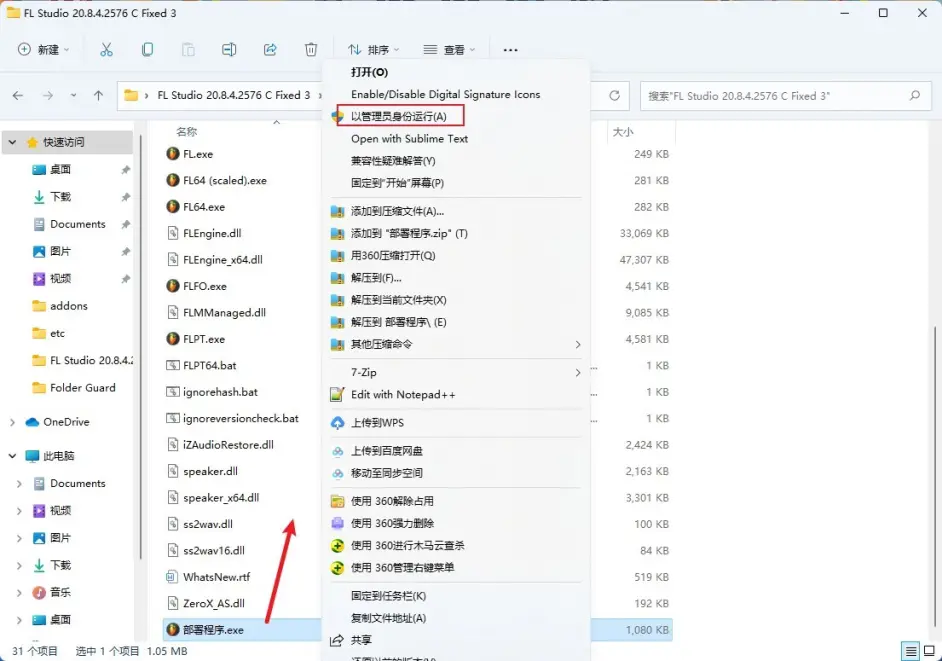Open the 排序 (Sort) dropdown
This screenshot has width=942, height=661.
(376, 49)
